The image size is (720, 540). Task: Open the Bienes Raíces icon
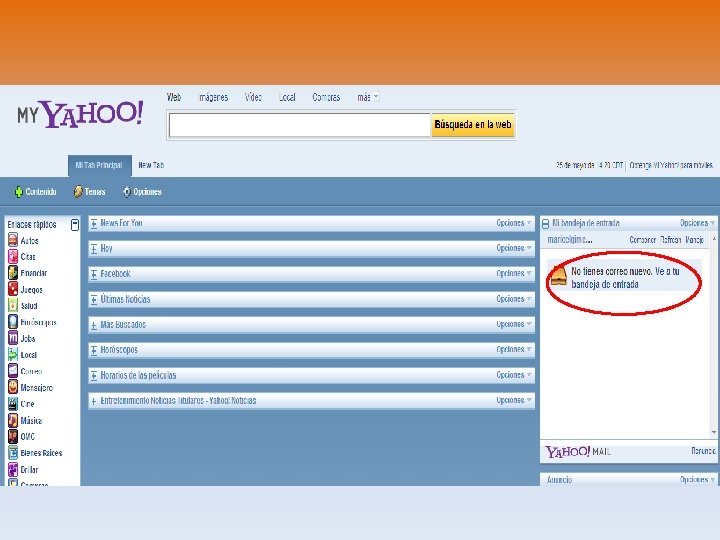[13, 453]
